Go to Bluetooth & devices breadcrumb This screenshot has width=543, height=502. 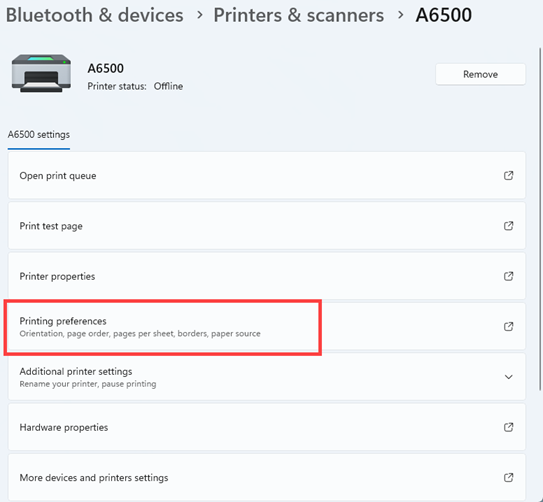pyautogui.click(x=95, y=15)
